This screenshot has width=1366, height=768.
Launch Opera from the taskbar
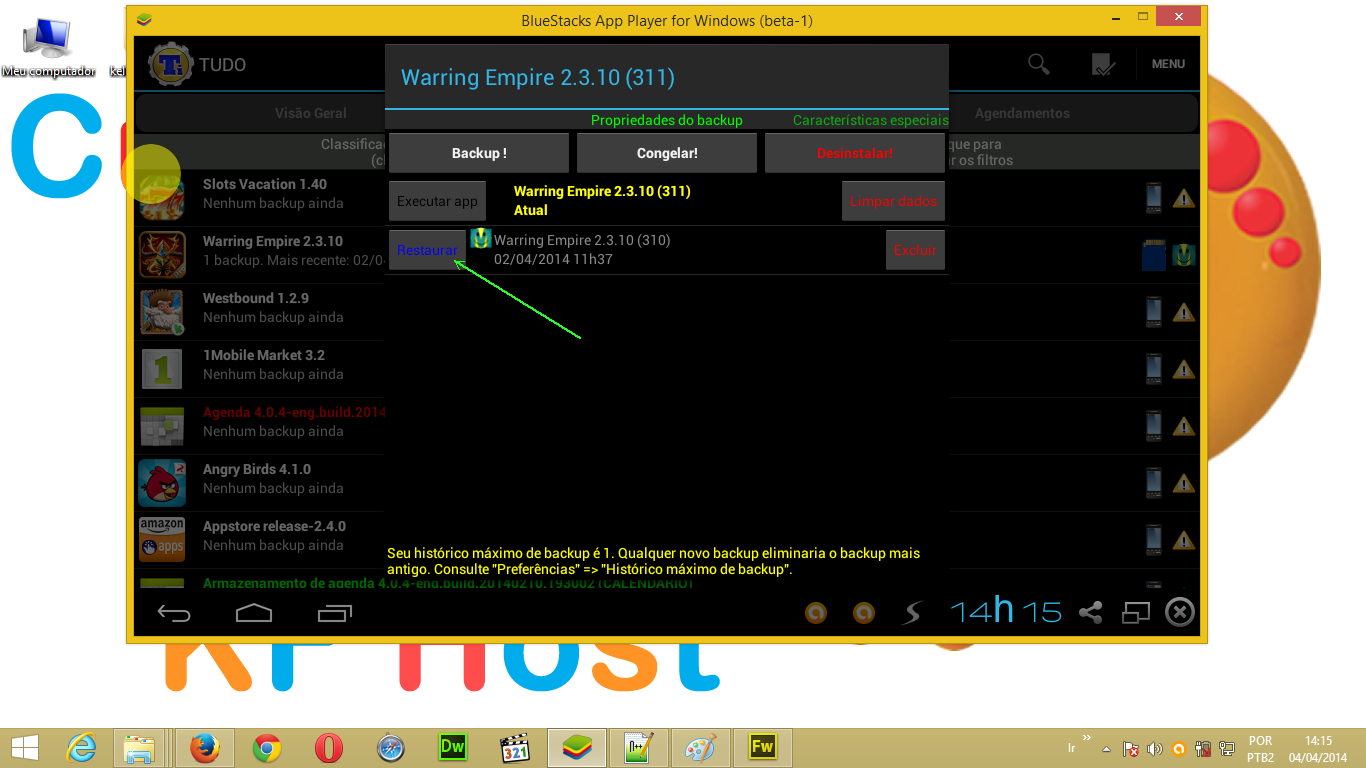[329, 747]
